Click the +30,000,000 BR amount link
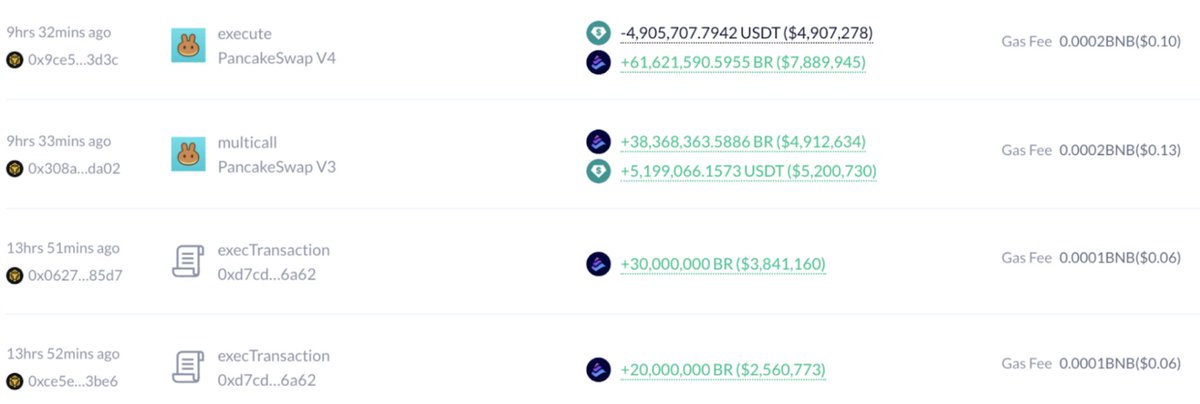 tap(723, 264)
